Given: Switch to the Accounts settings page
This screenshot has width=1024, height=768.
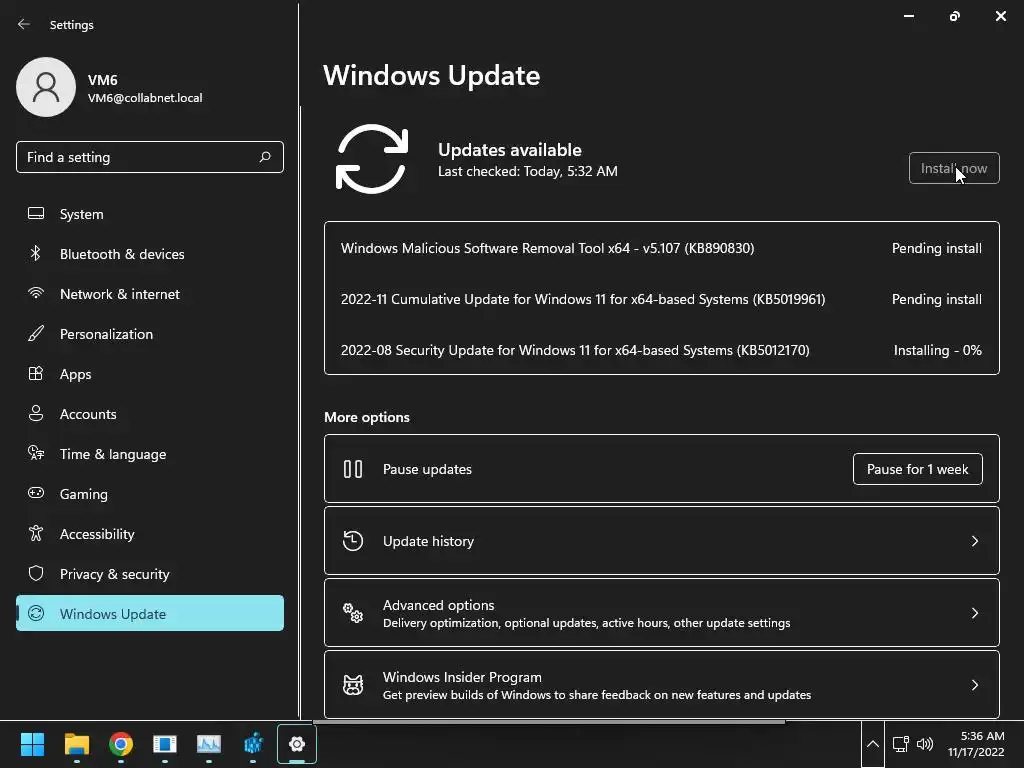Looking at the screenshot, I should point(150,413).
